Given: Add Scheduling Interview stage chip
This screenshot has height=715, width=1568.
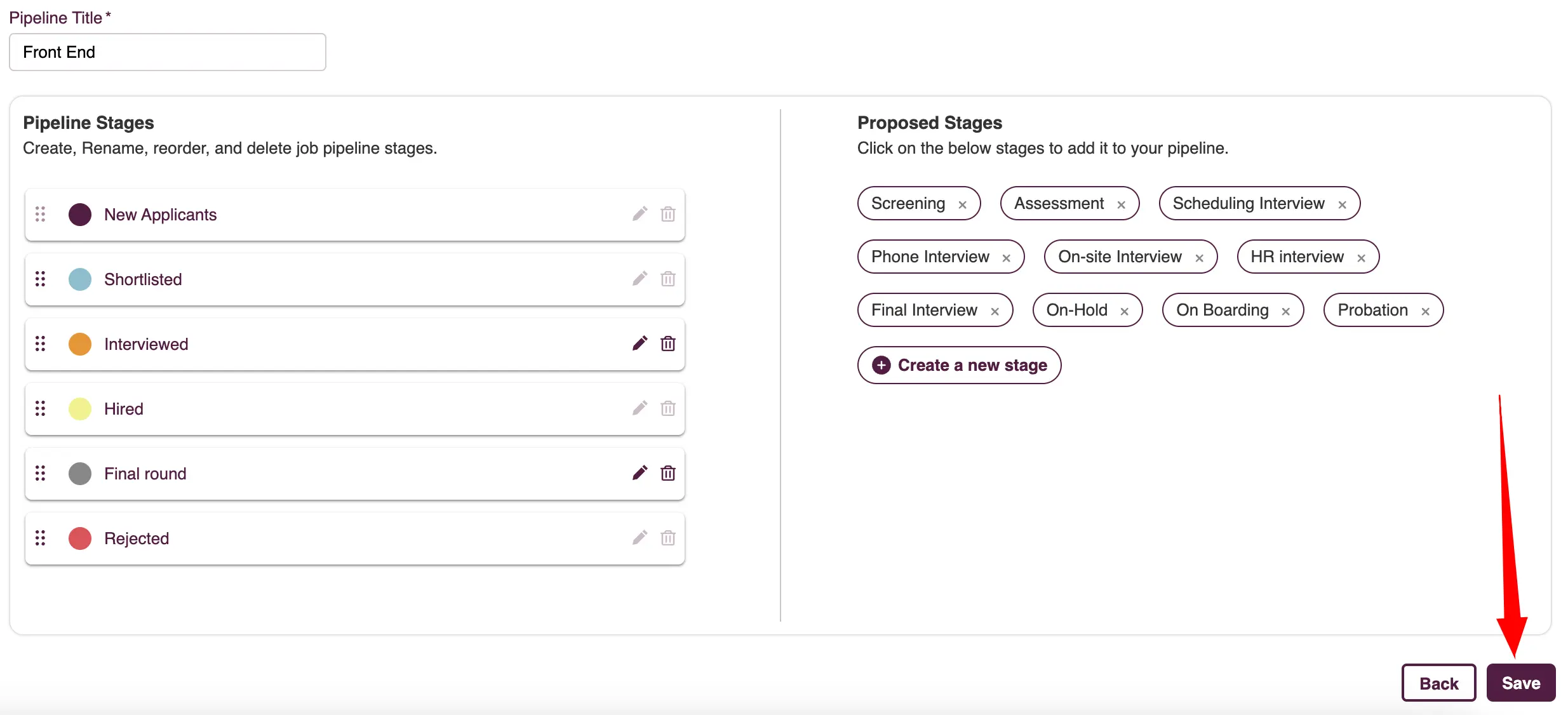Looking at the screenshot, I should [1248, 203].
